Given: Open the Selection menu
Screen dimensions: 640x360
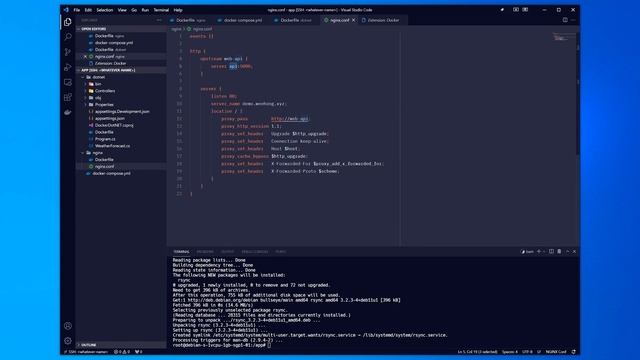Looking at the screenshot, I should point(104,10).
